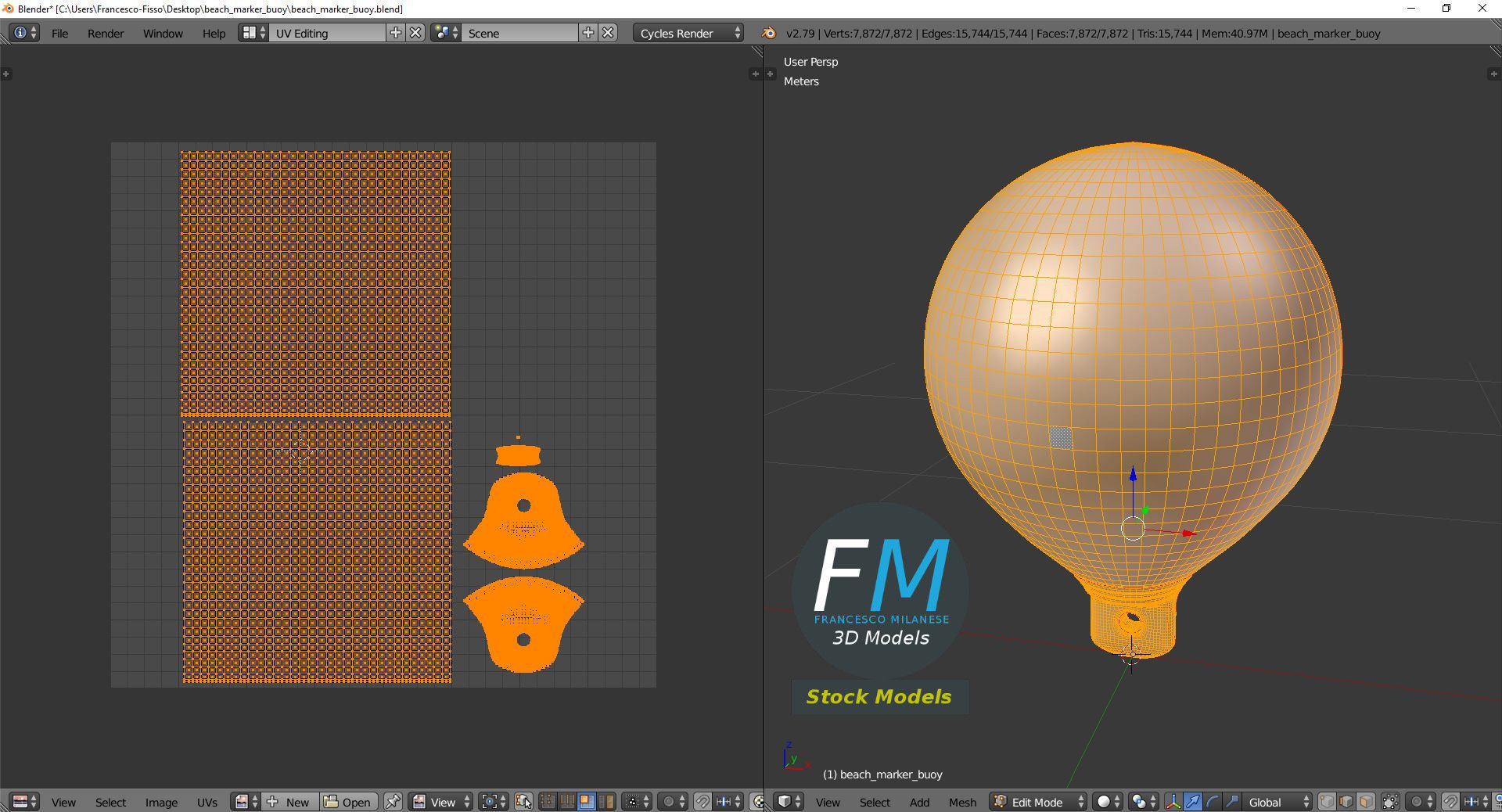Select edge select mode in 3D view

(x=1346, y=802)
